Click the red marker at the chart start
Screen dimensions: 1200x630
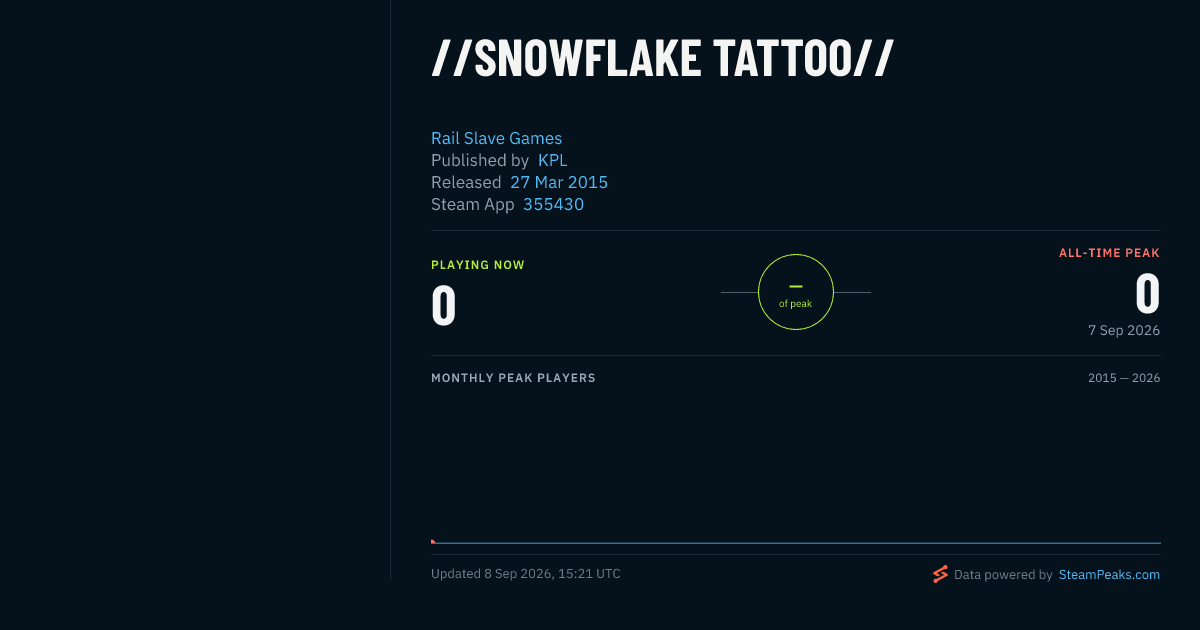click(x=433, y=541)
